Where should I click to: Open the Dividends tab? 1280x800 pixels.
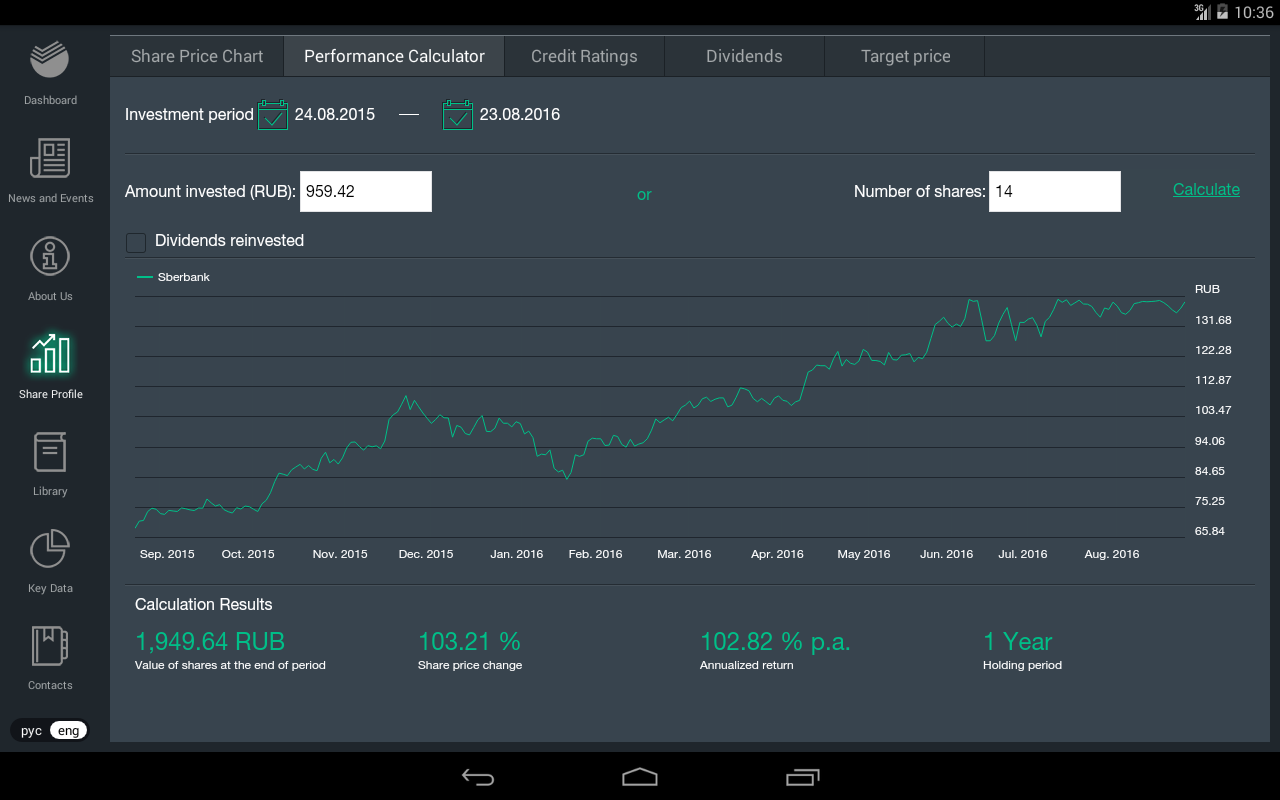744,57
